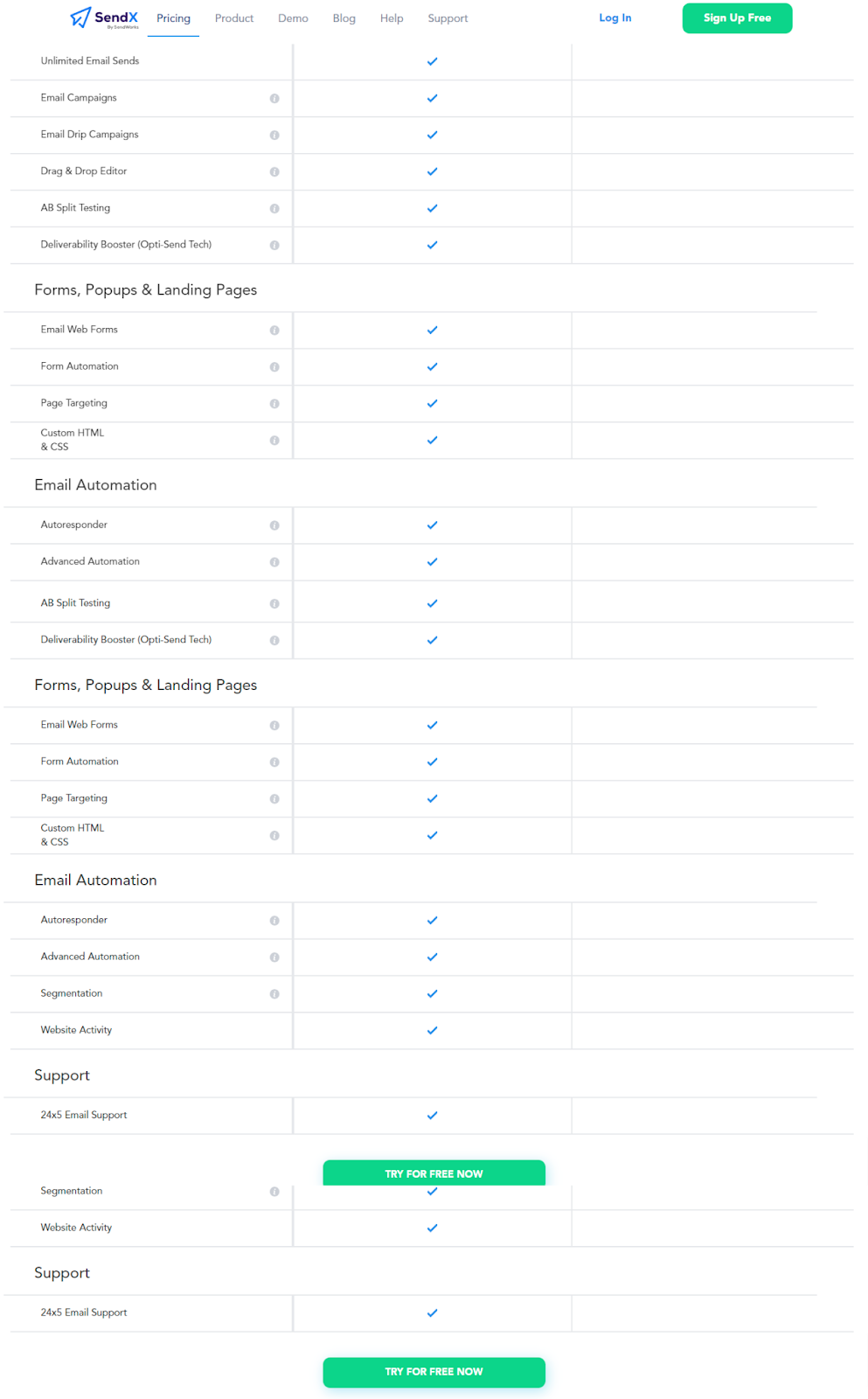Show Advanced Automation info in first Email Automation section
Viewport: 868px width, 1399px height.
[274, 562]
